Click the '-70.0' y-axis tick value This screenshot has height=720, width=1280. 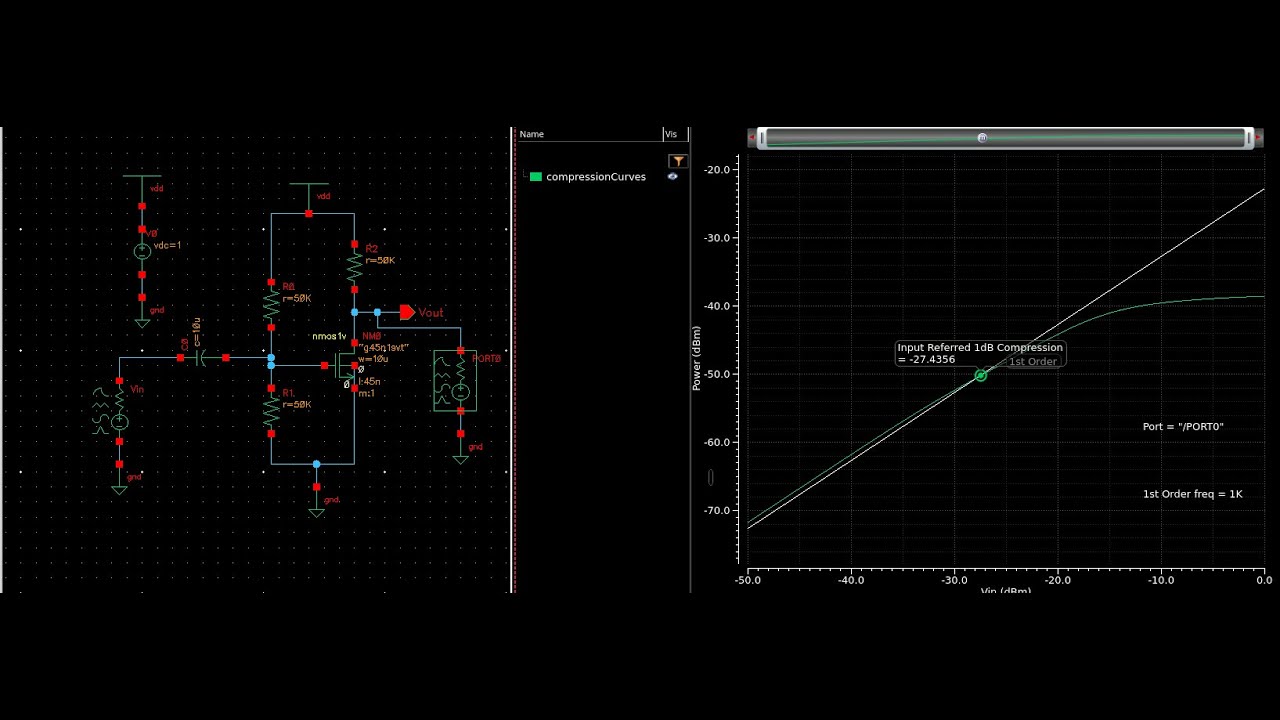(717, 510)
